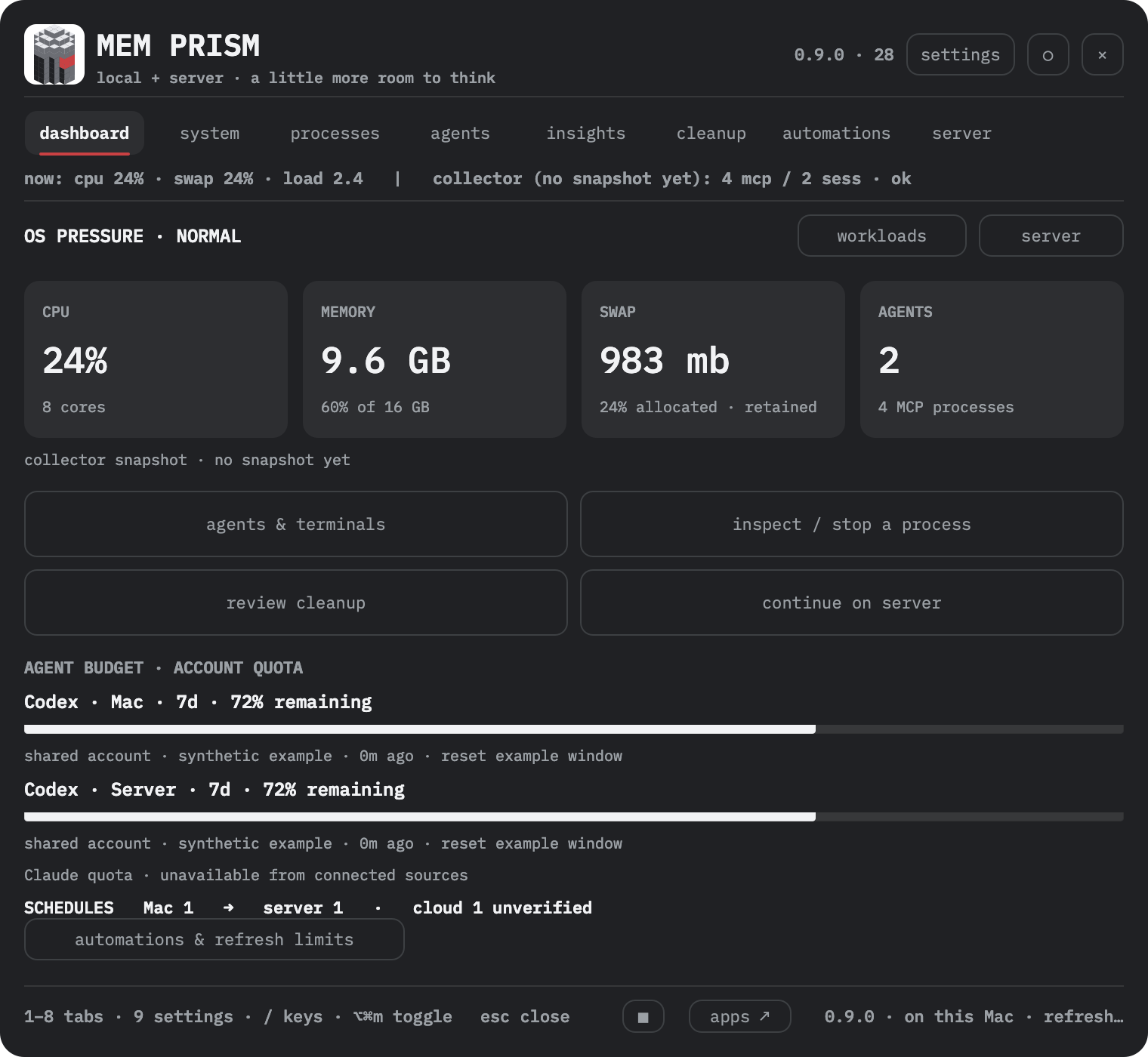Screen dimensions: 1148x1057
Task: Click the Mem Prism cube logo icon
Action: tap(54, 54)
